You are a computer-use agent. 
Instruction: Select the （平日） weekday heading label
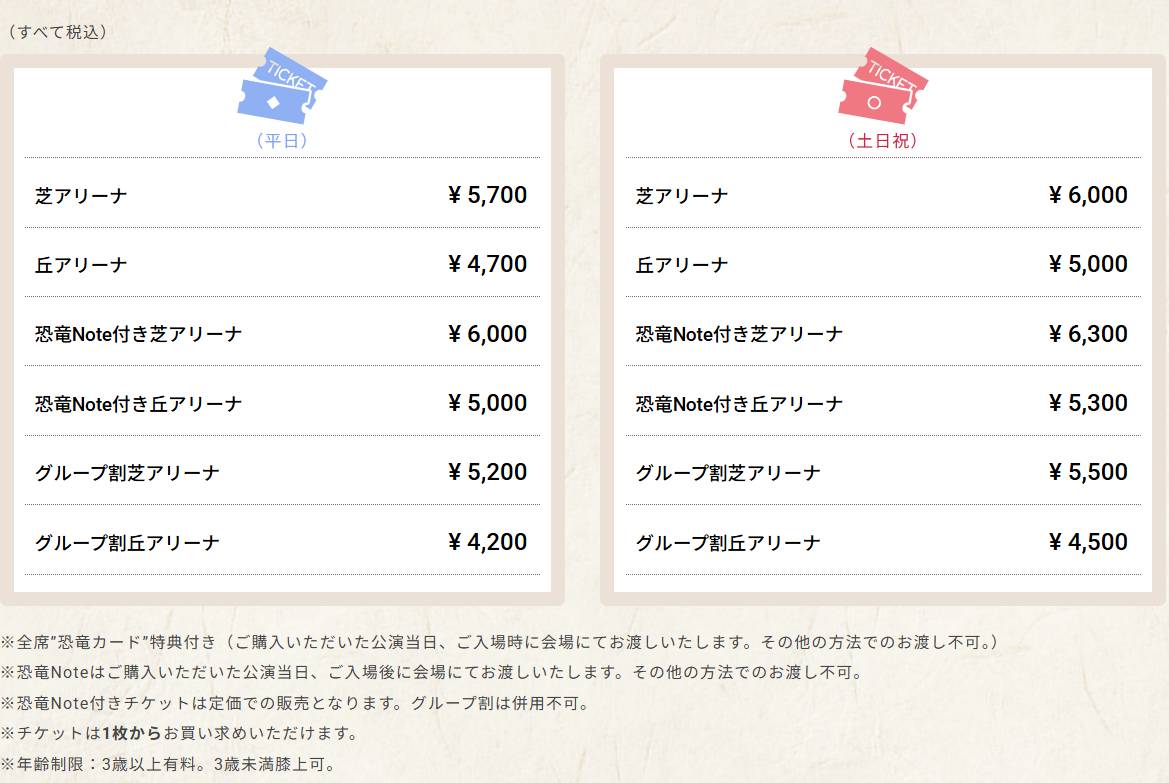(x=281, y=141)
